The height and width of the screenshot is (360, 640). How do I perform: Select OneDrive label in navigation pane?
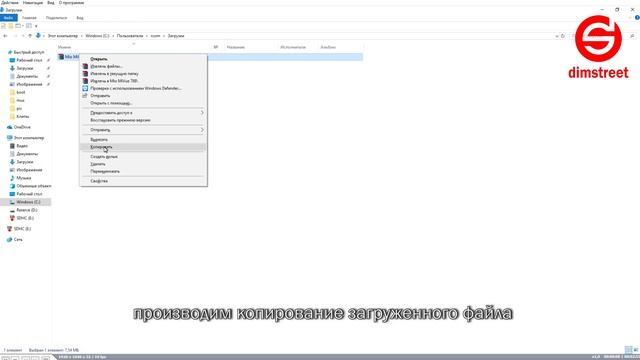pos(22,127)
